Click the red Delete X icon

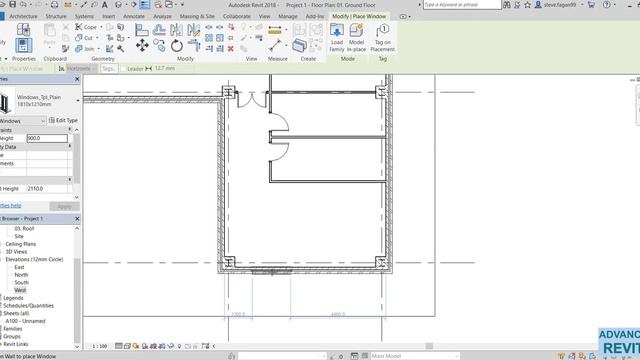pyautogui.click(x=231, y=49)
